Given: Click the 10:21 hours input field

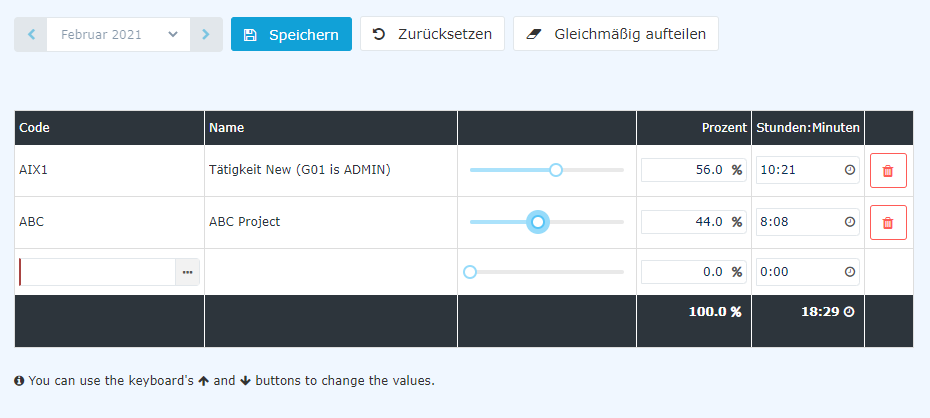Looking at the screenshot, I should coord(807,170).
